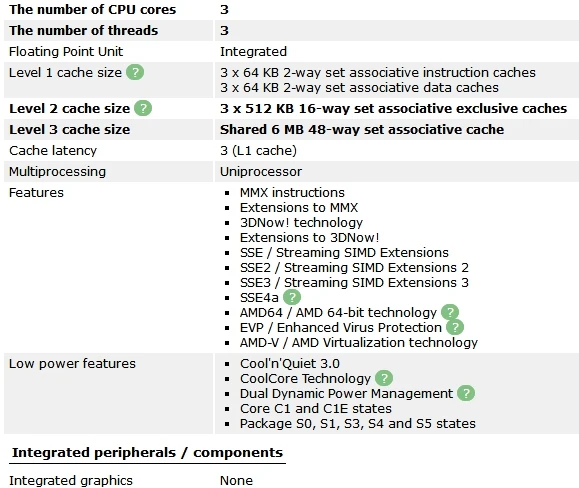Click 'Core C1 and C1E states' item

pyautogui.click(x=316, y=409)
